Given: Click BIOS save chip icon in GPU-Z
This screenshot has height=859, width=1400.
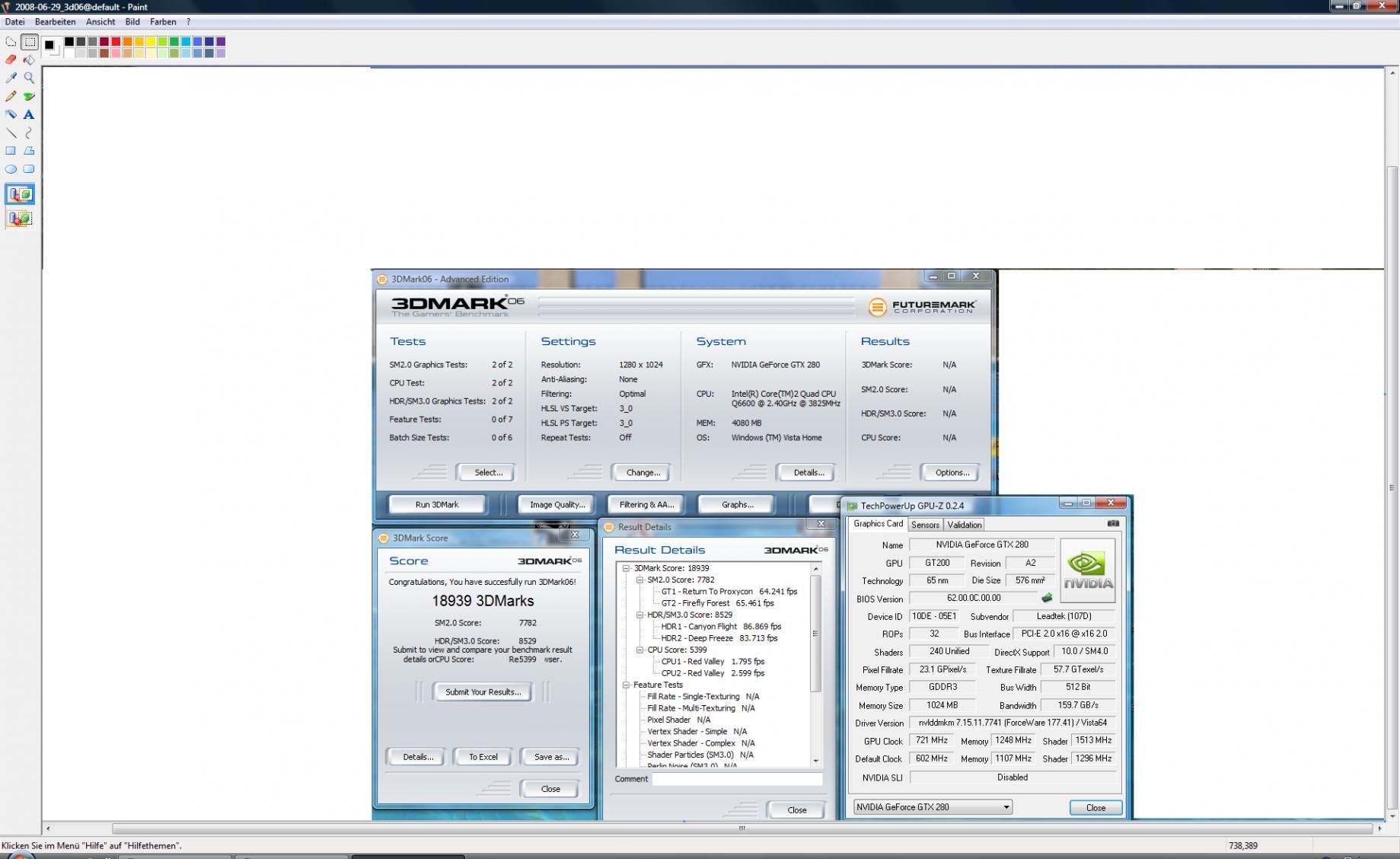Looking at the screenshot, I should [x=1047, y=598].
